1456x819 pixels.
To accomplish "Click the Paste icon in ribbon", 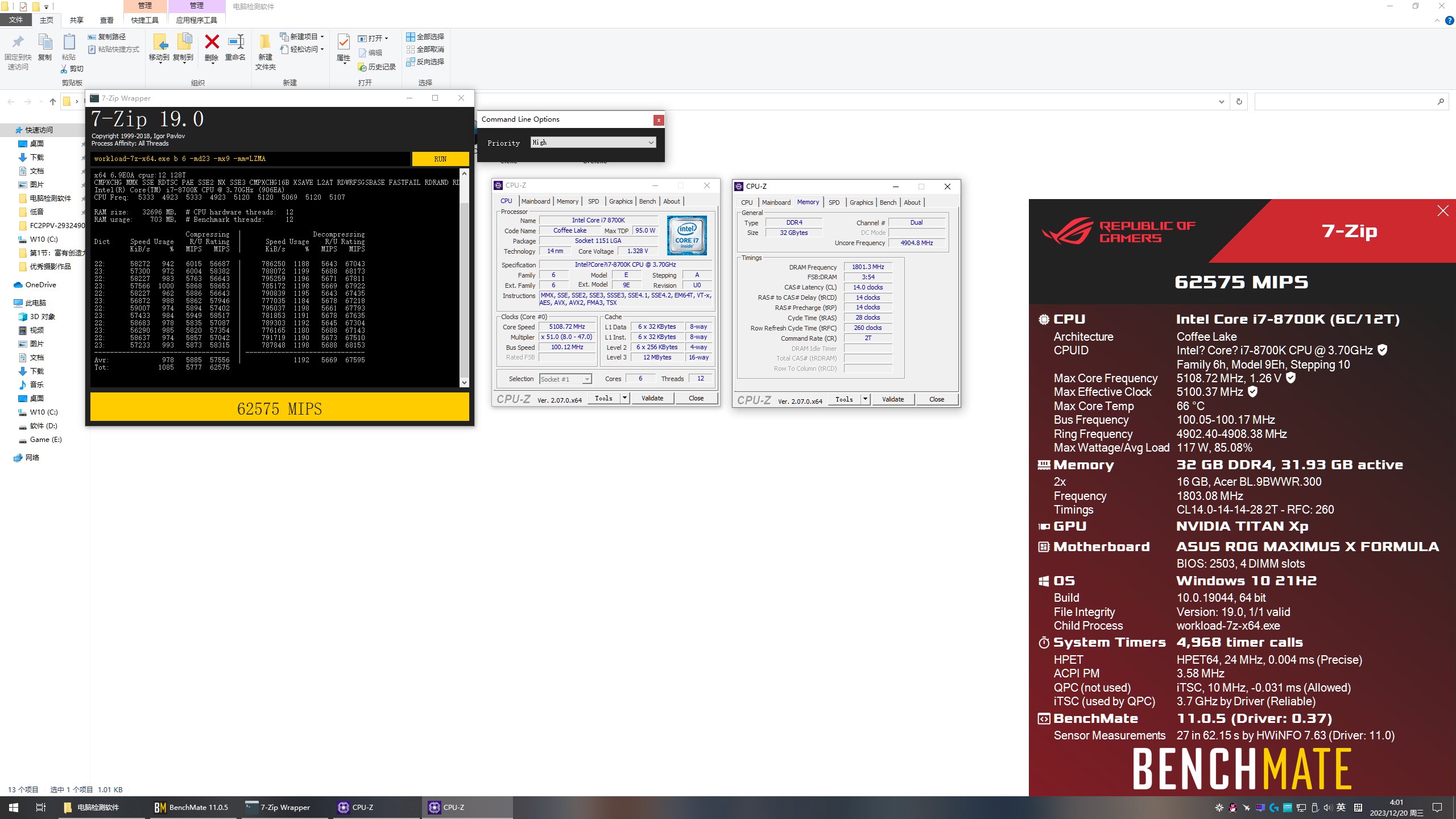I will (69, 42).
